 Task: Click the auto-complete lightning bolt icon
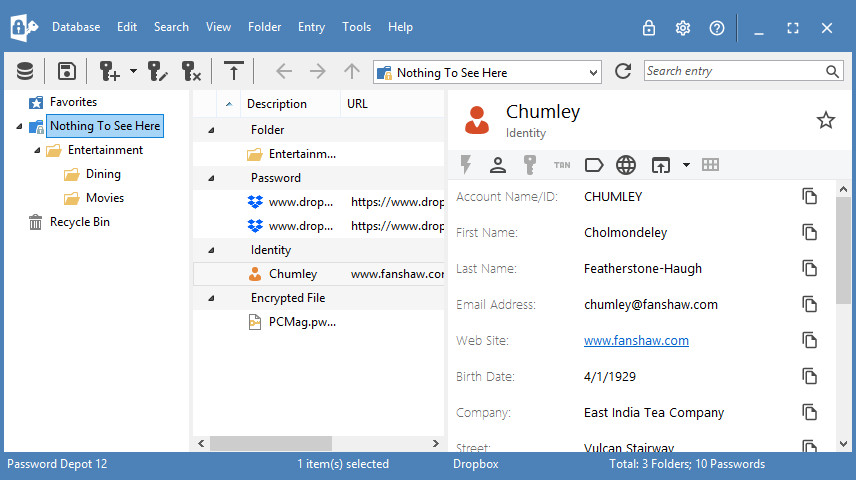click(x=466, y=164)
